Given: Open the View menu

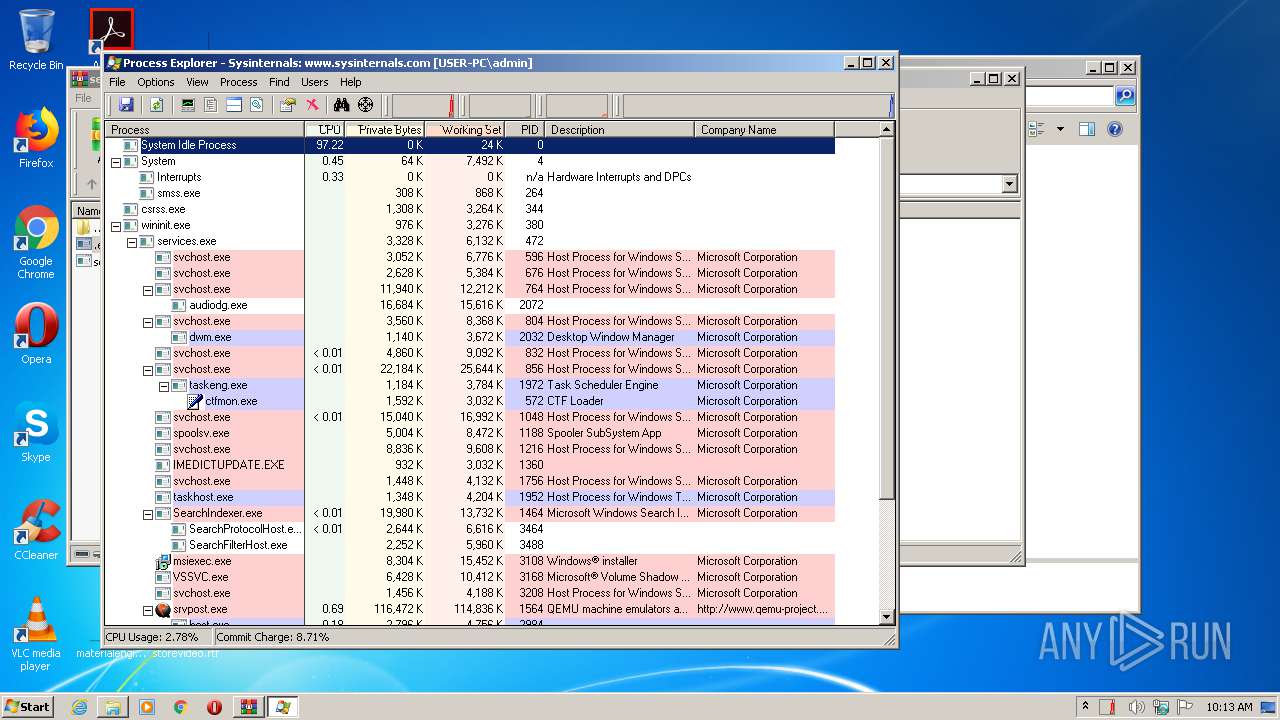Looking at the screenshot, I should tap(197, 82).
